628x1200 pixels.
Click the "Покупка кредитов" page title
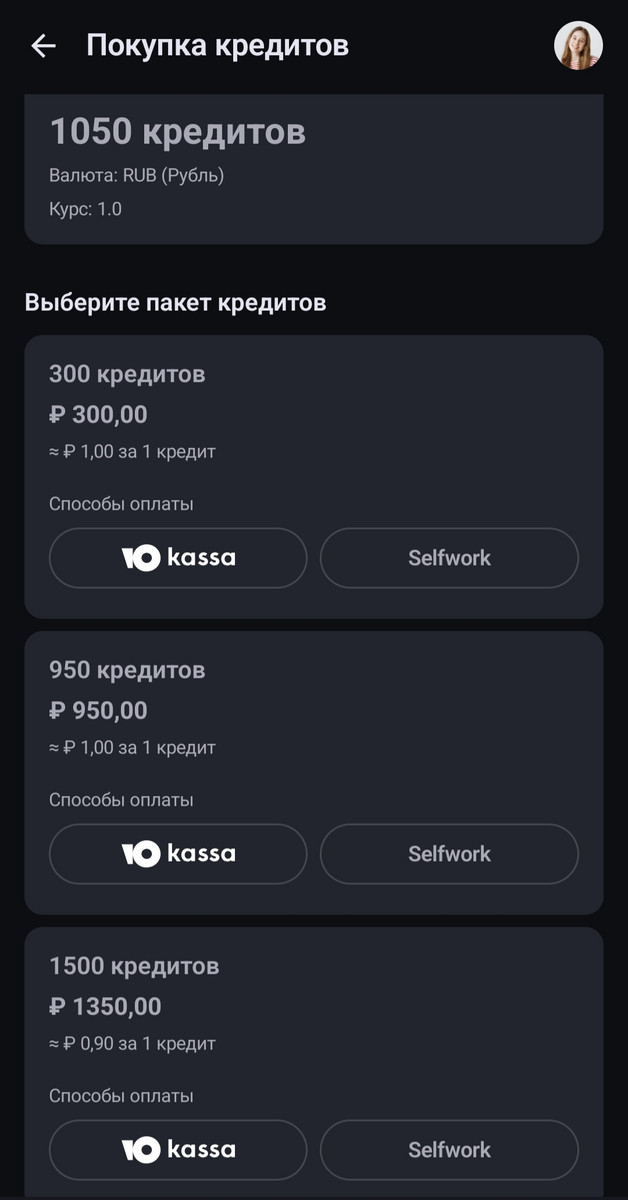click(x=217, y=46)
